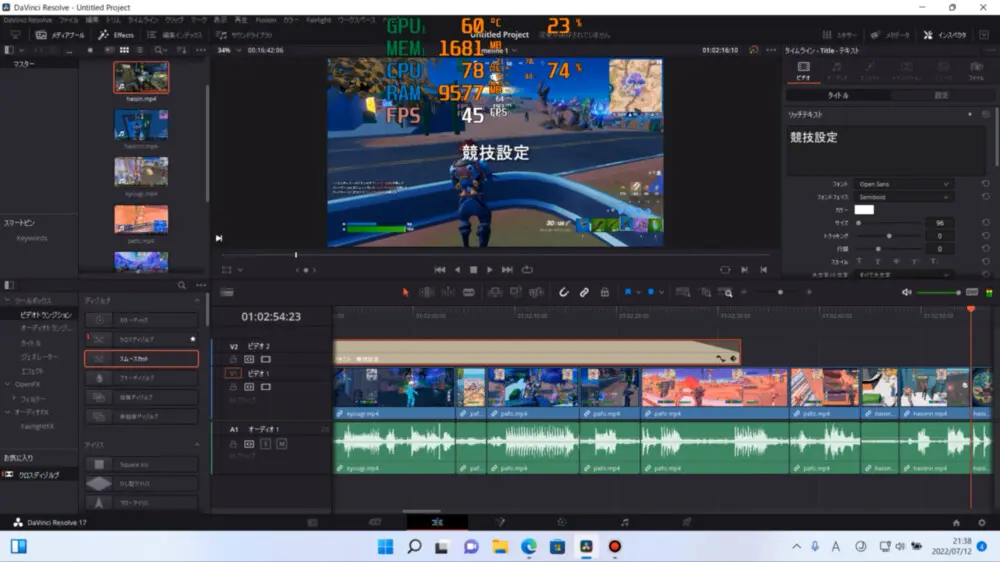Open the Edit Index button
The height and width of the screenshot is (562, 1000).
click(175, 35)
